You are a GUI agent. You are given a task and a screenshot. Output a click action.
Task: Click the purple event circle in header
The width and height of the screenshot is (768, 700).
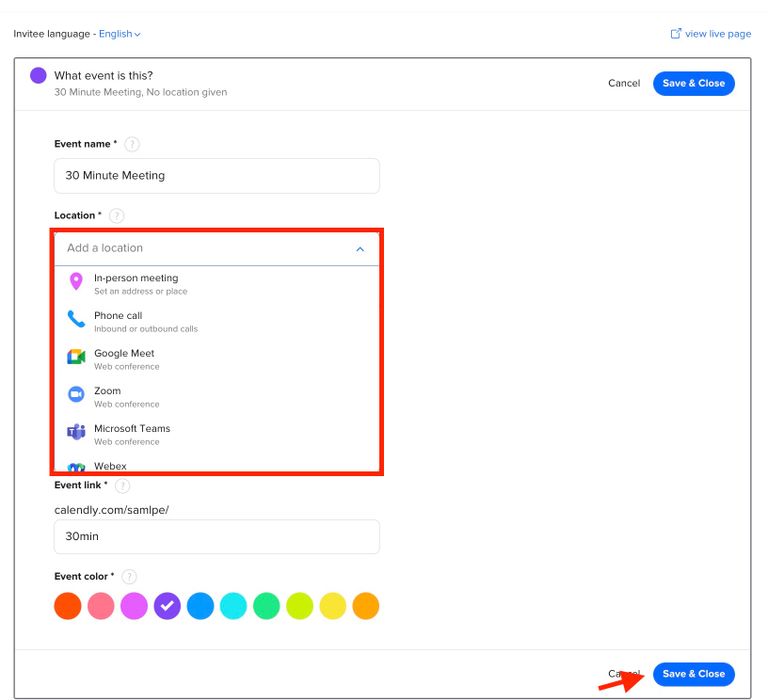(38, 75)
